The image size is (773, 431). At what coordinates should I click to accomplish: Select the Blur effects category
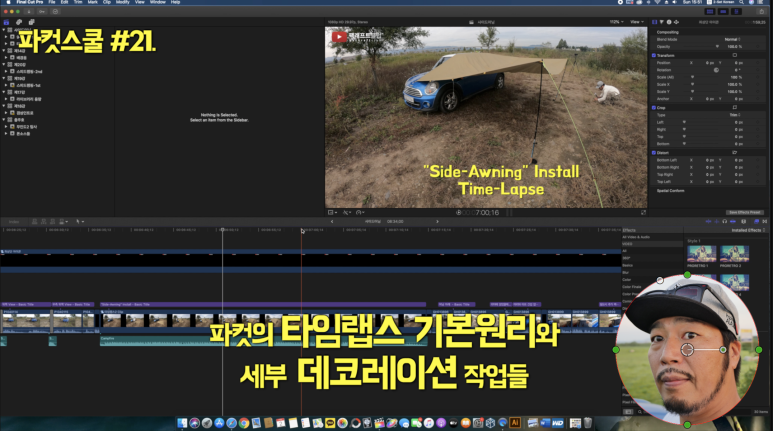coord(626,272)
